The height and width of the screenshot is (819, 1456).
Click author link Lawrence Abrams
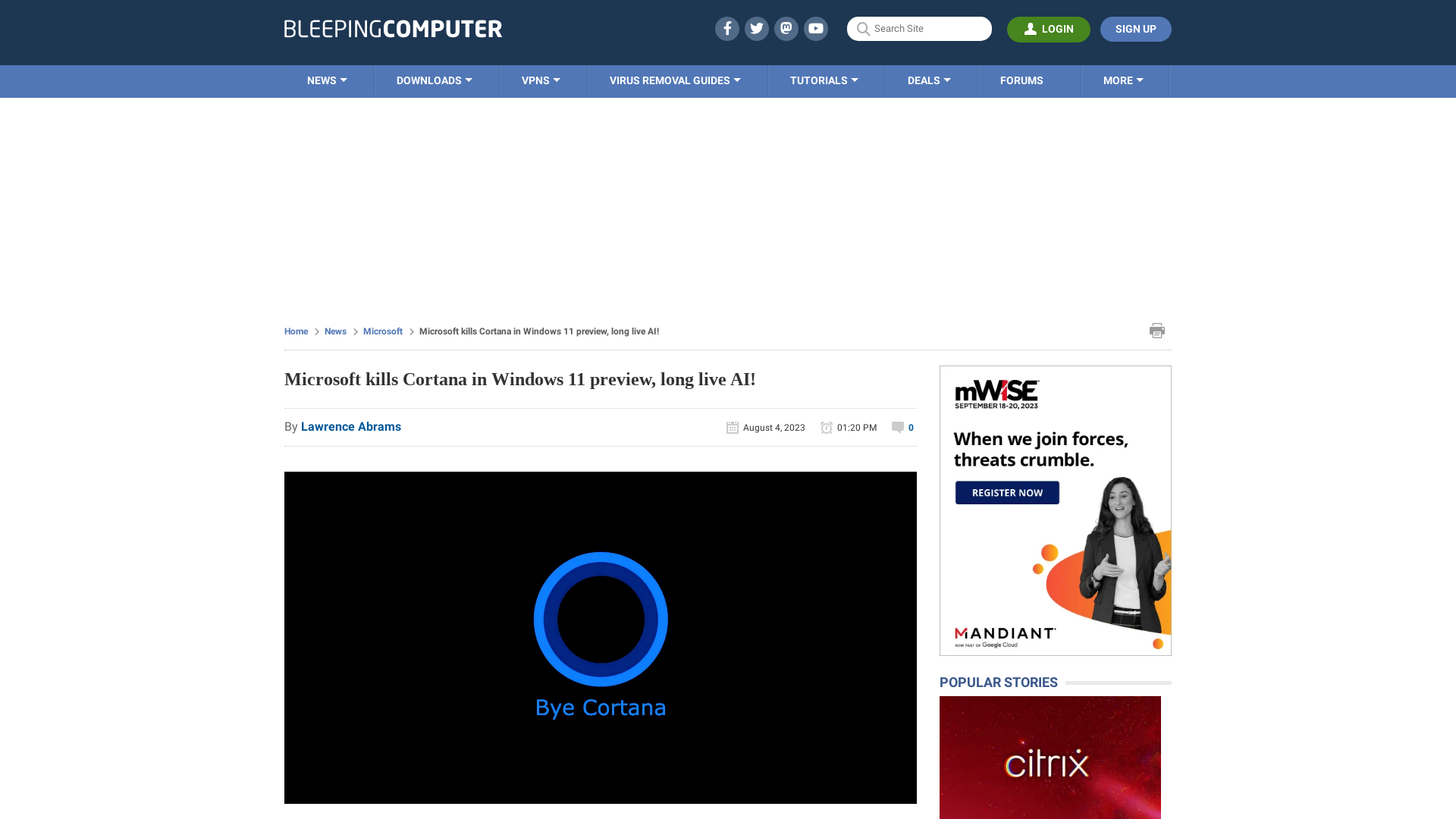point(351,426)
